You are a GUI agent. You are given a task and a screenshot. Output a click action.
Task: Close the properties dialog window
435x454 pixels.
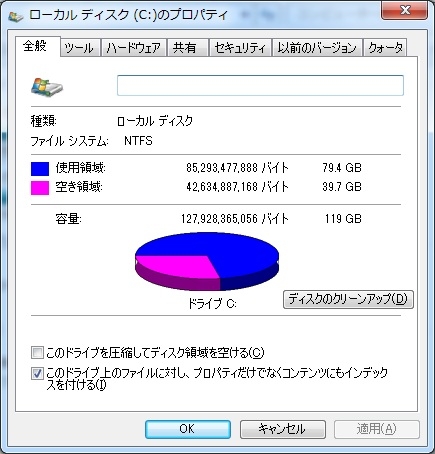coord(405,11)
